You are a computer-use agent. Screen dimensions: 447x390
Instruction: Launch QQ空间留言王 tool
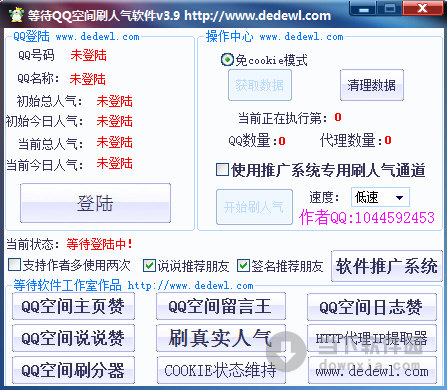(x=221, y=306)
